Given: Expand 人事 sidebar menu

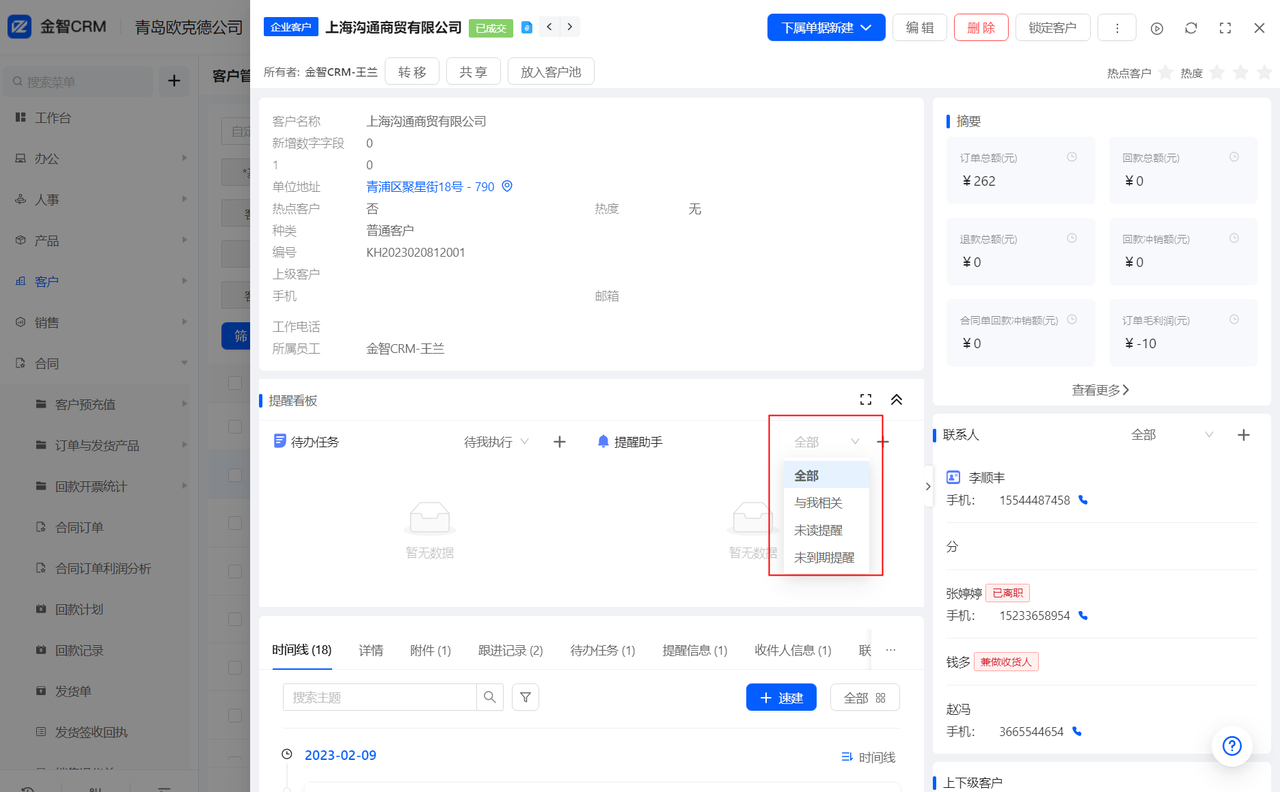Looking at the screenshot, I should tap(100, 199).
